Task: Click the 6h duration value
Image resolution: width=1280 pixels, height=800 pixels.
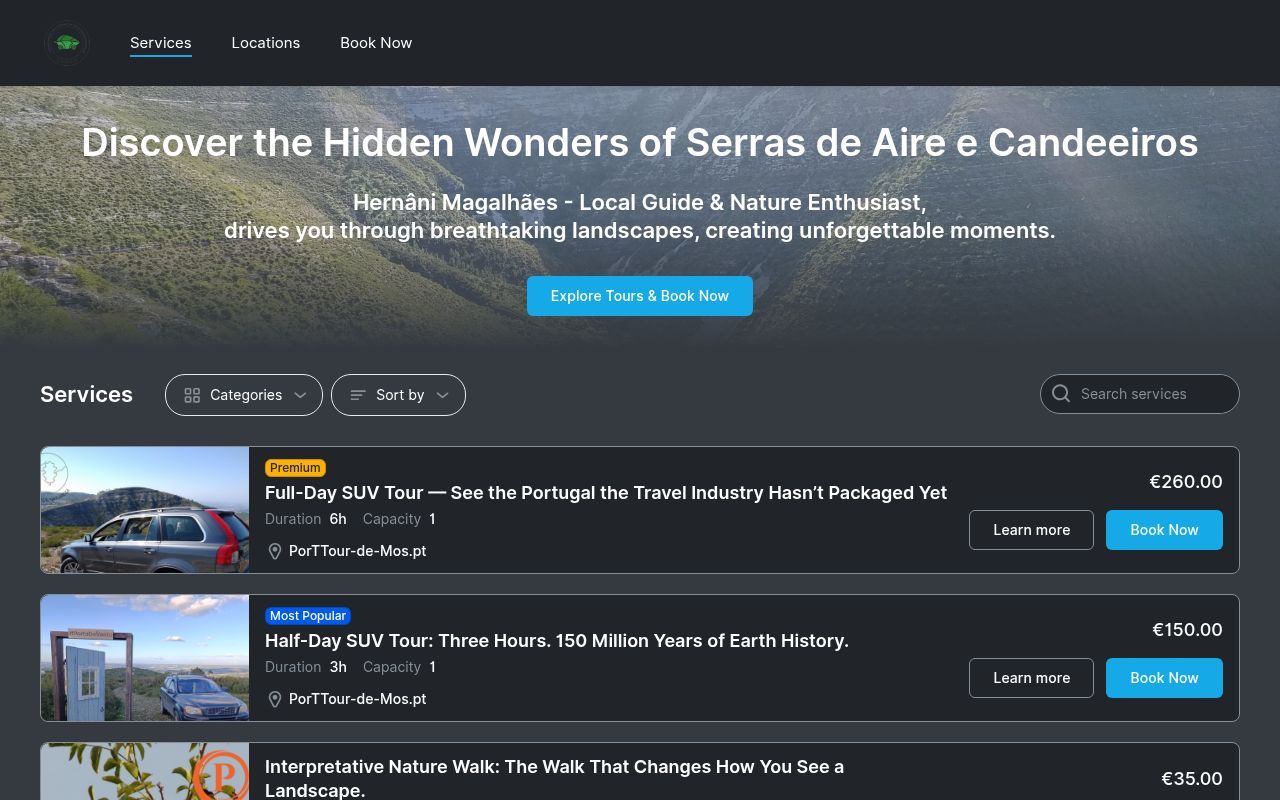Action: coord(338,519)
